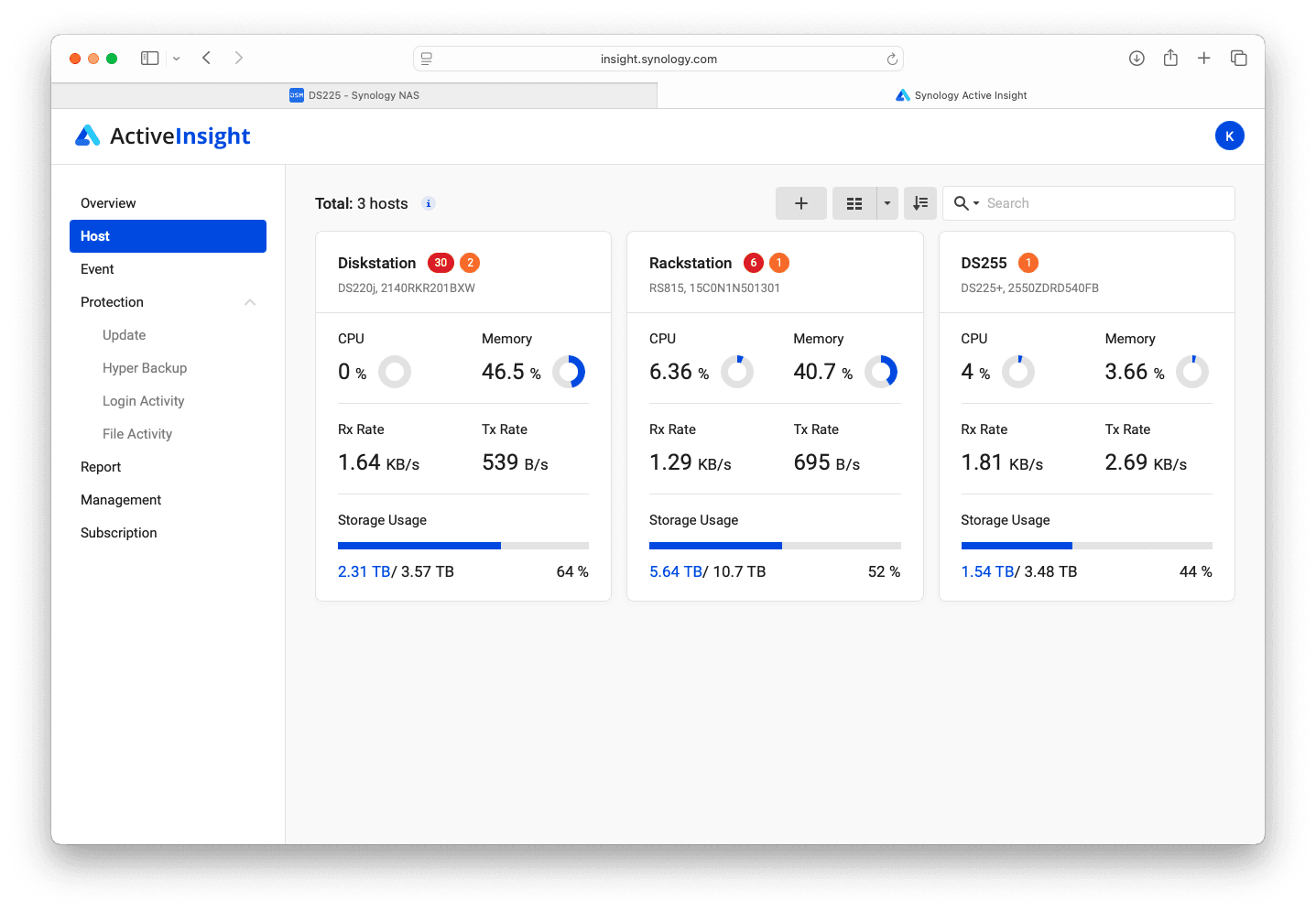
Task: Collapse the Protection section chevron
Action: [250, 302]
